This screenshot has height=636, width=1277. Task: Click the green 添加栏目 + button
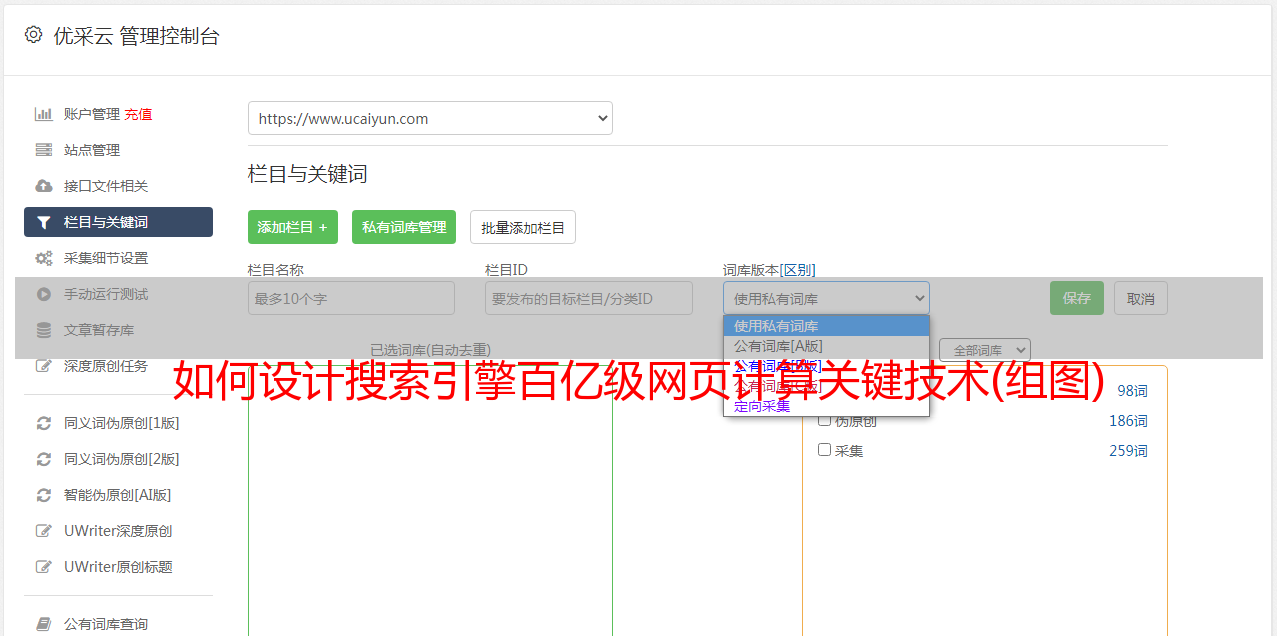[293, 227]
